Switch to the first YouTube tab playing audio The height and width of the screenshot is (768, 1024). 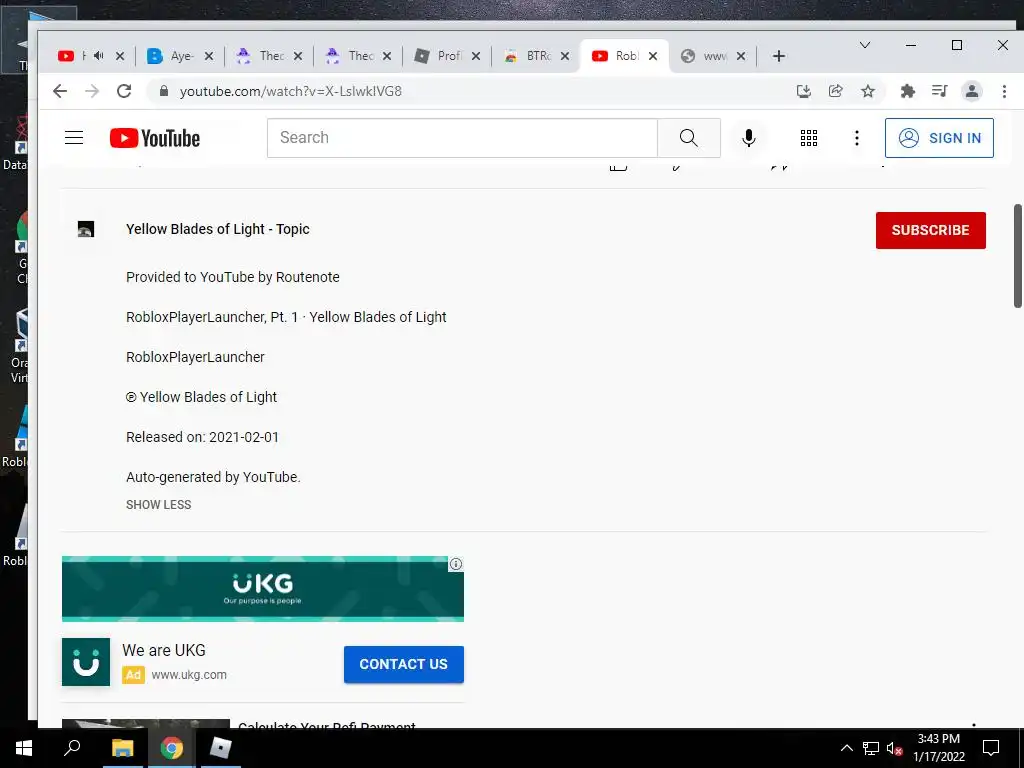pyautogui.click(x=72, y=56)
